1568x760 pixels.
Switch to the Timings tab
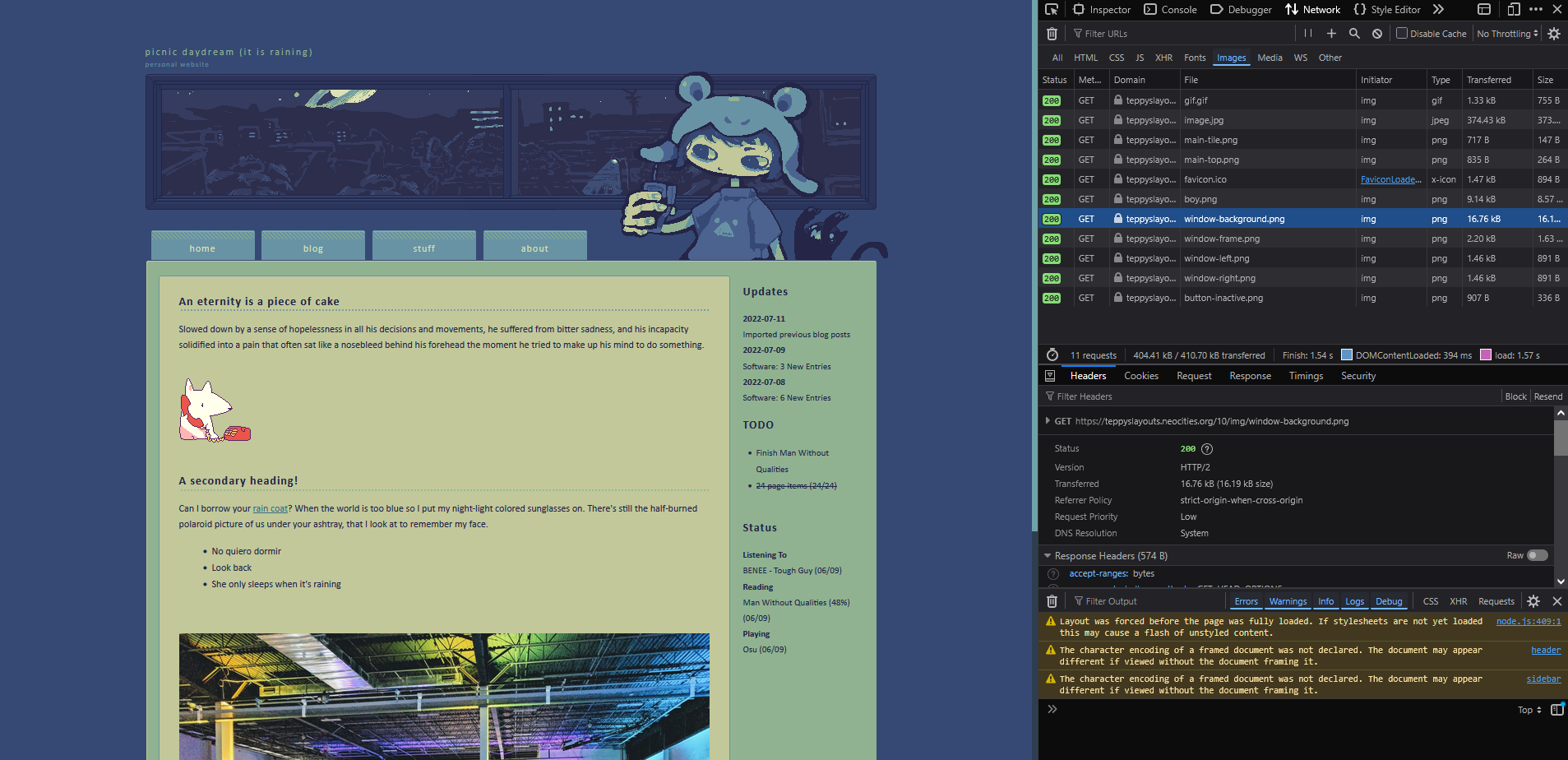[x=1306, y=376]
